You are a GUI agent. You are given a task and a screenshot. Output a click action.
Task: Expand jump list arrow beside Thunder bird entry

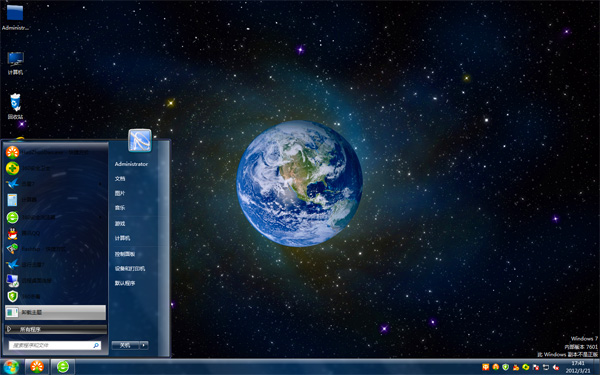point(101,184)
